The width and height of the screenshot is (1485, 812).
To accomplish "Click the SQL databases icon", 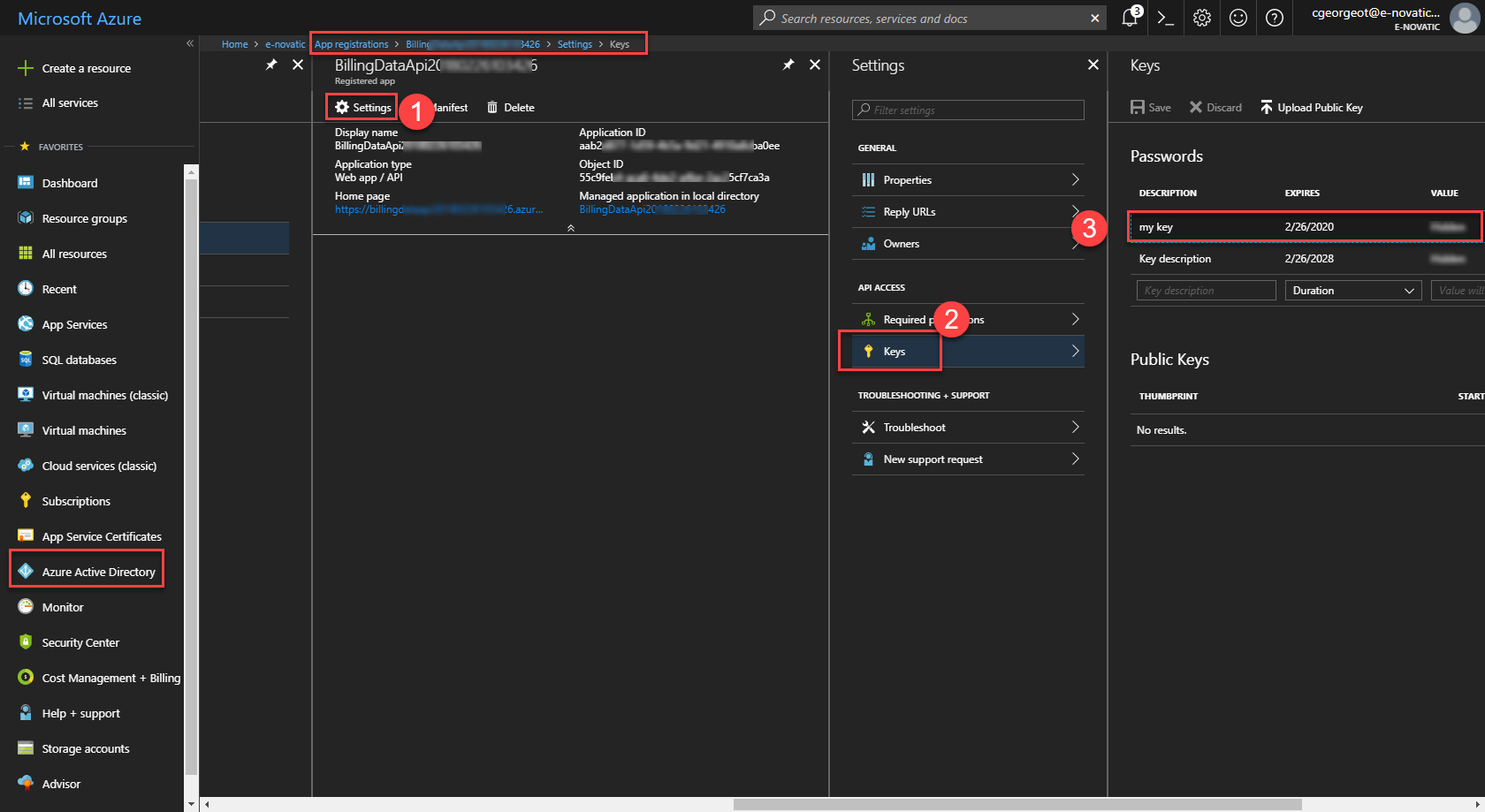I will point(26,360).
